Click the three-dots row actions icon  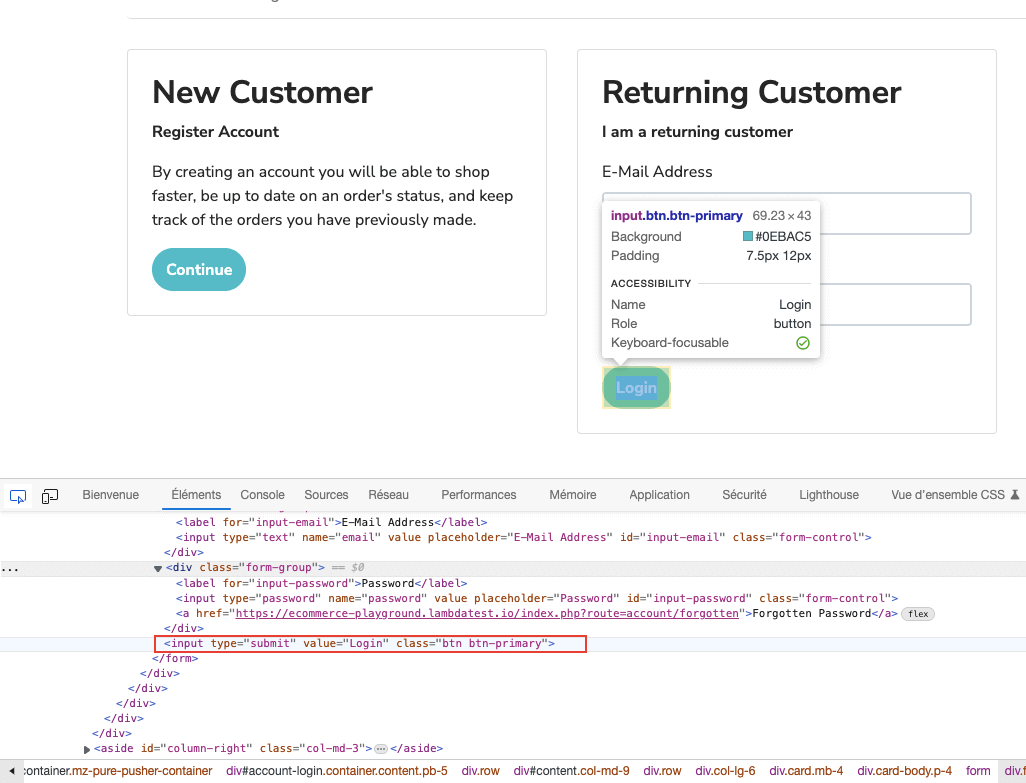(x=10, y=568)
